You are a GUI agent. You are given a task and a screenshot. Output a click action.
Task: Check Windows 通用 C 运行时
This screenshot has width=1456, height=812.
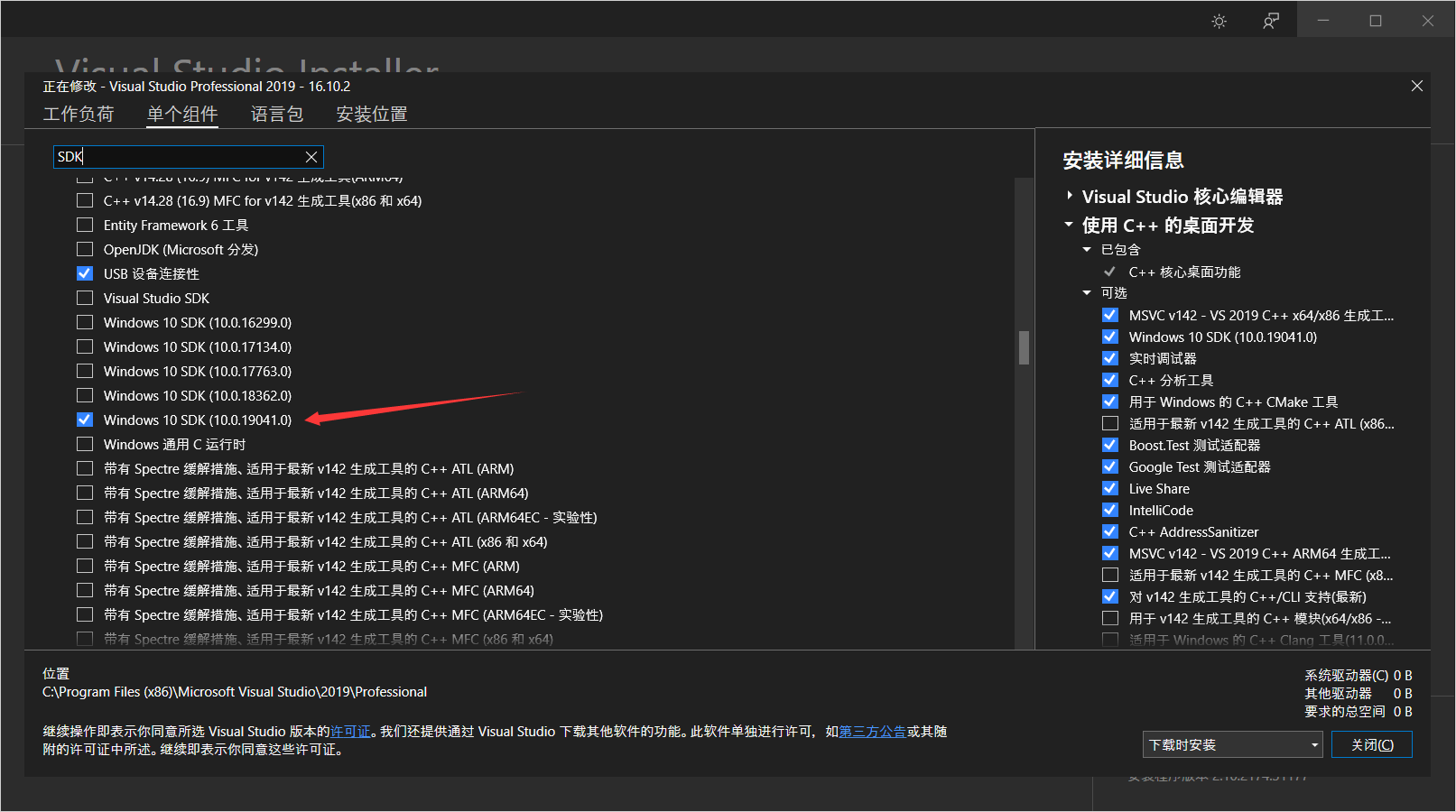(x=84, y=443)
